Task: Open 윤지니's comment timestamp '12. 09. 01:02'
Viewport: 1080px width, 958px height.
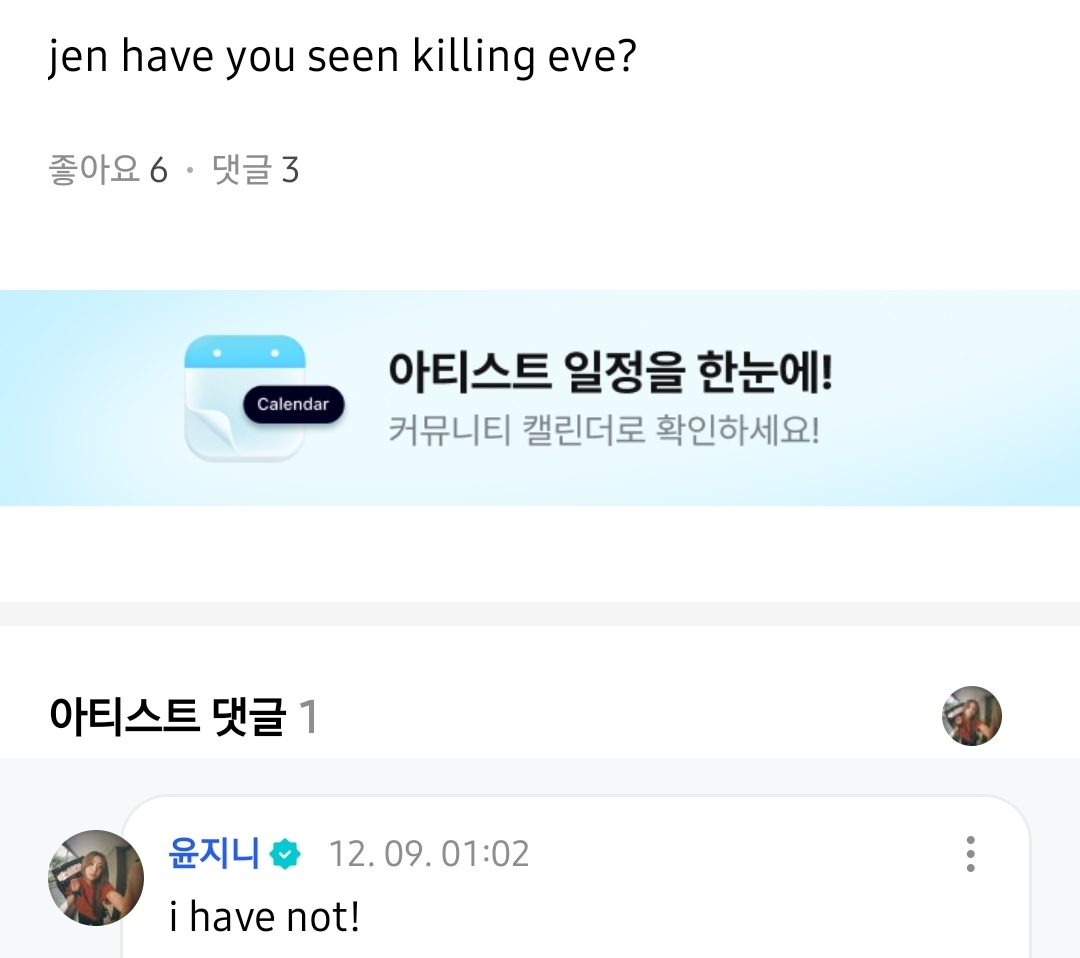Action: 430,853
